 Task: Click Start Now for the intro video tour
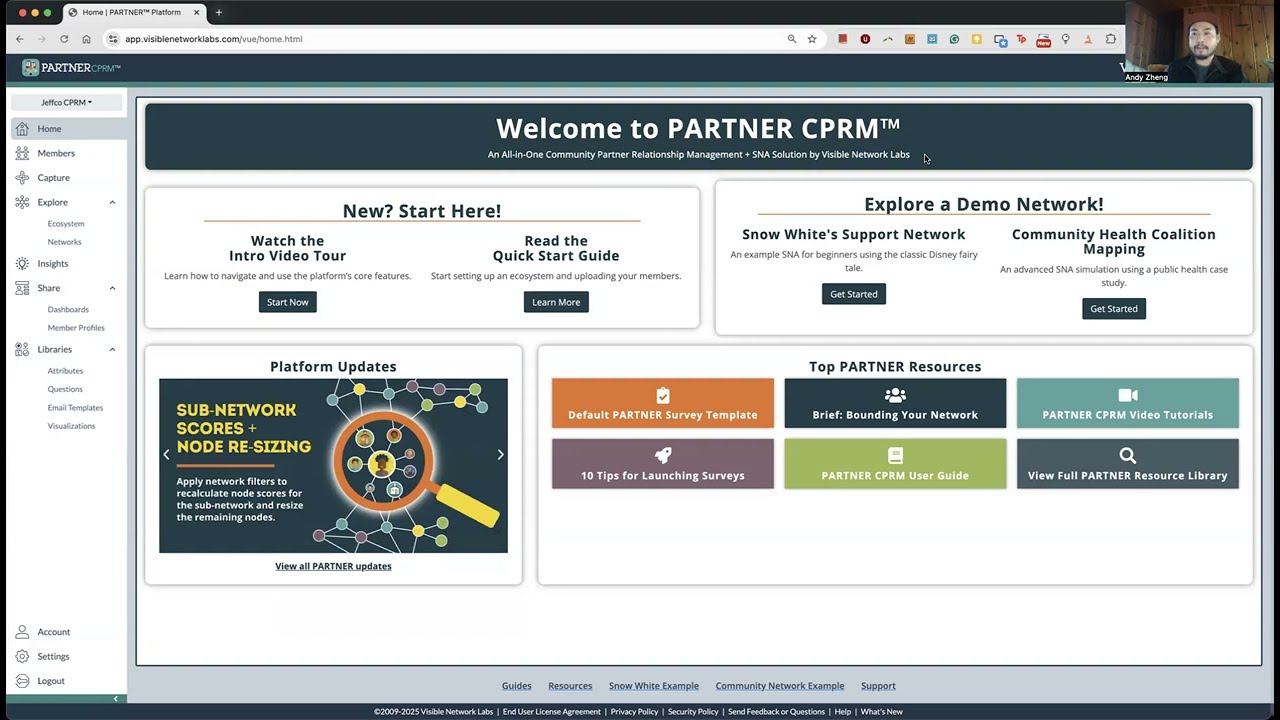pos(287,302)
